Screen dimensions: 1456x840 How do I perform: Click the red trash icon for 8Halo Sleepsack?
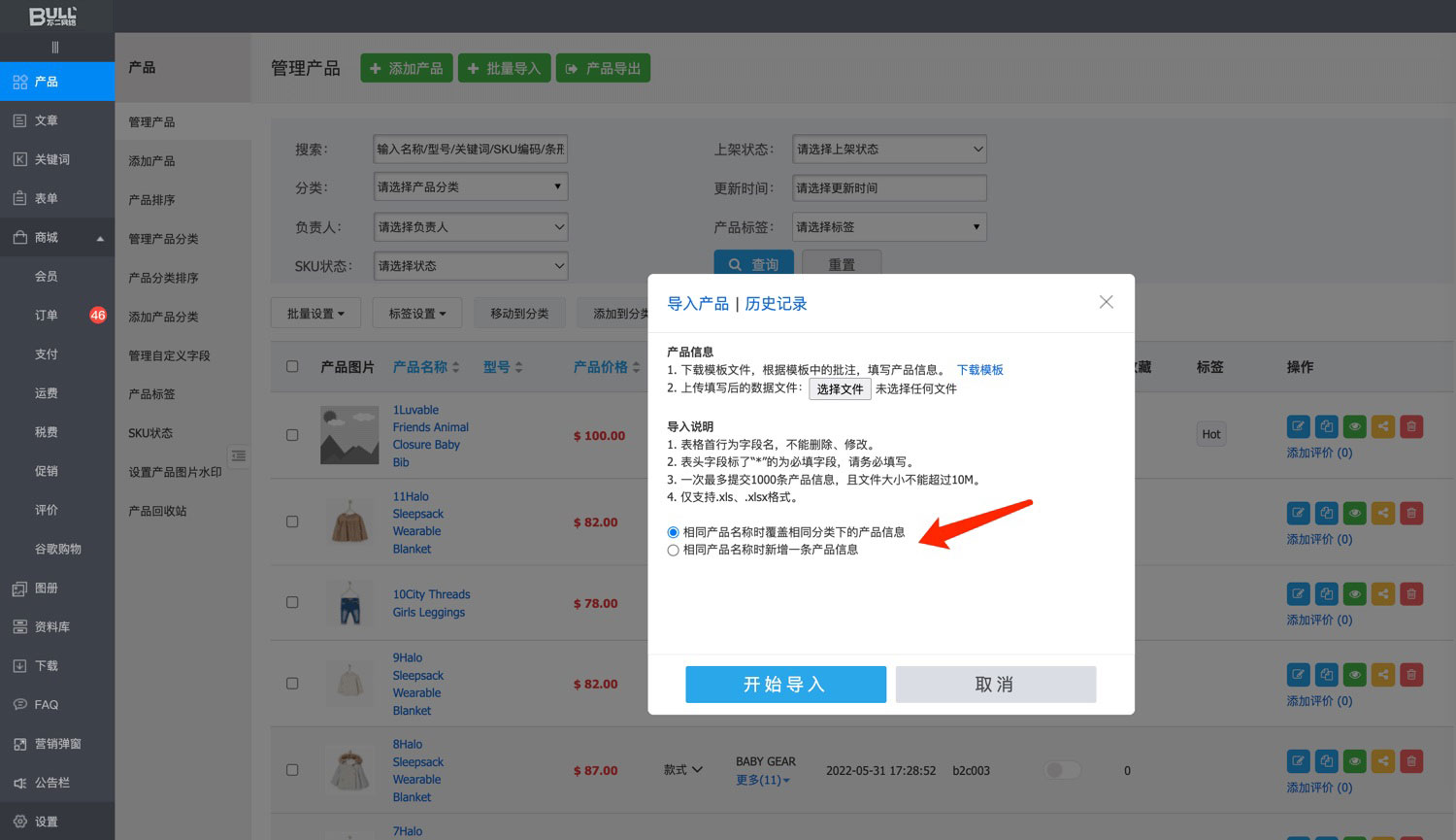tap(1411, 760)
